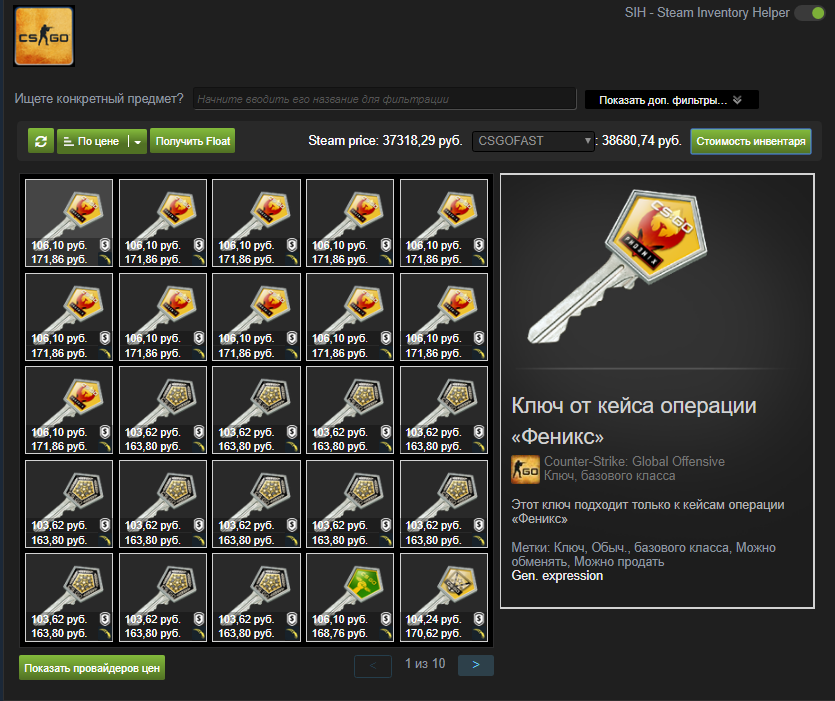This screenshot has height=701, width=835.
Task: Click the large Phoenix key preview image
Action: point(618,267)
